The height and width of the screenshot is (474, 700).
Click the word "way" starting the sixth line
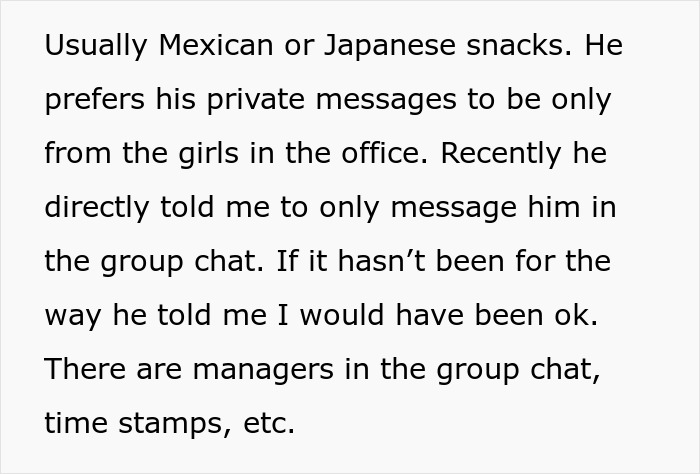[x=67, y=316]
